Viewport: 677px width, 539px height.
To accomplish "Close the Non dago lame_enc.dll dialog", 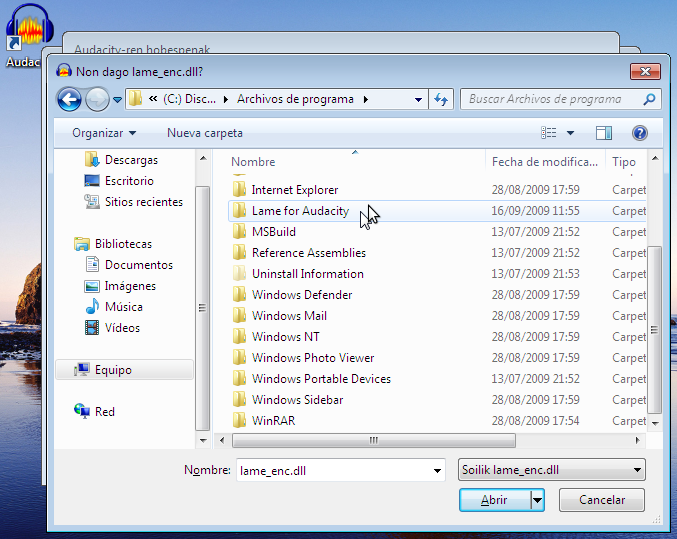I will [x=645, y=72].
